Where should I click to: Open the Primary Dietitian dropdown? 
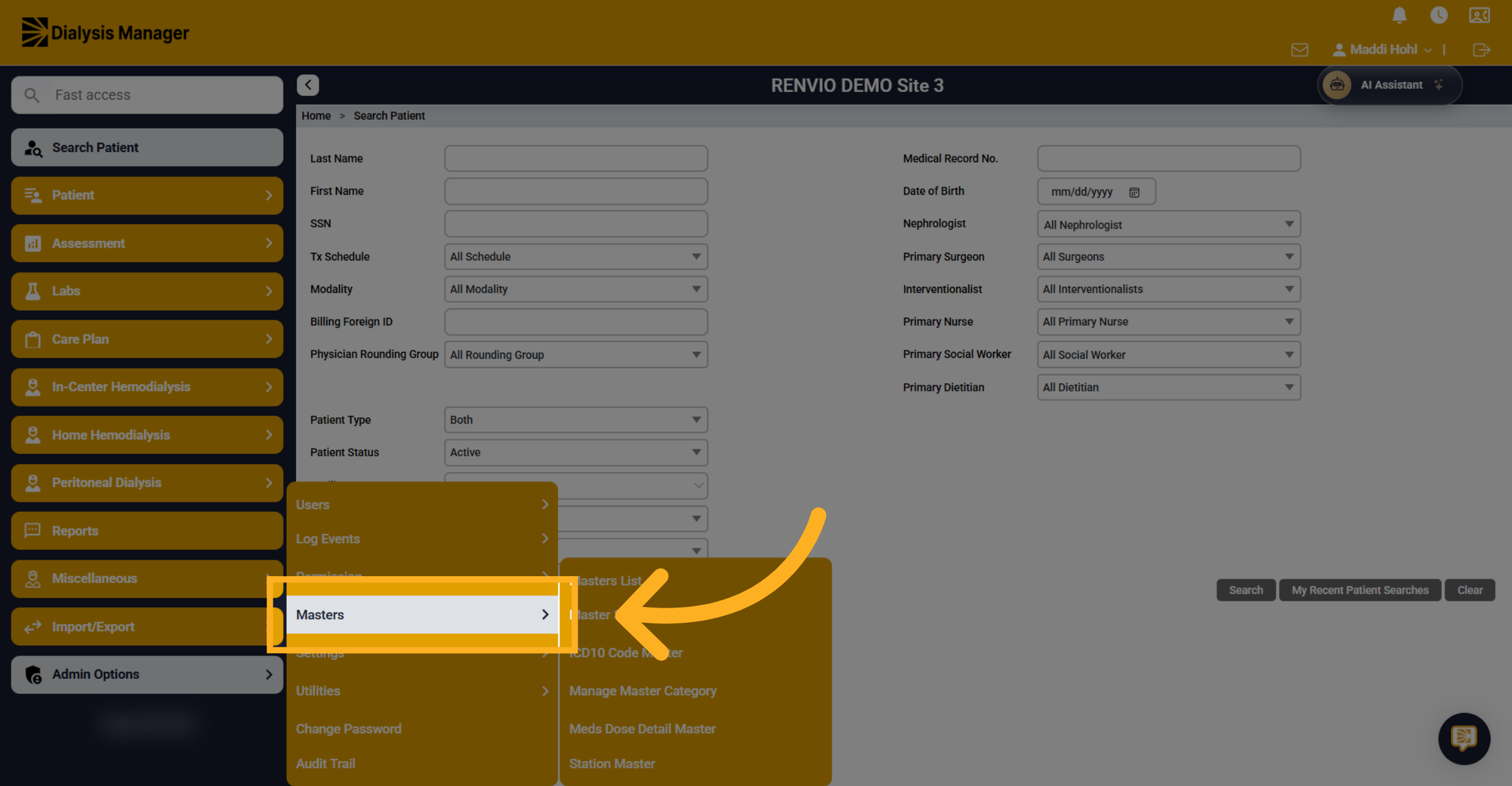(x=1169, y=388)
